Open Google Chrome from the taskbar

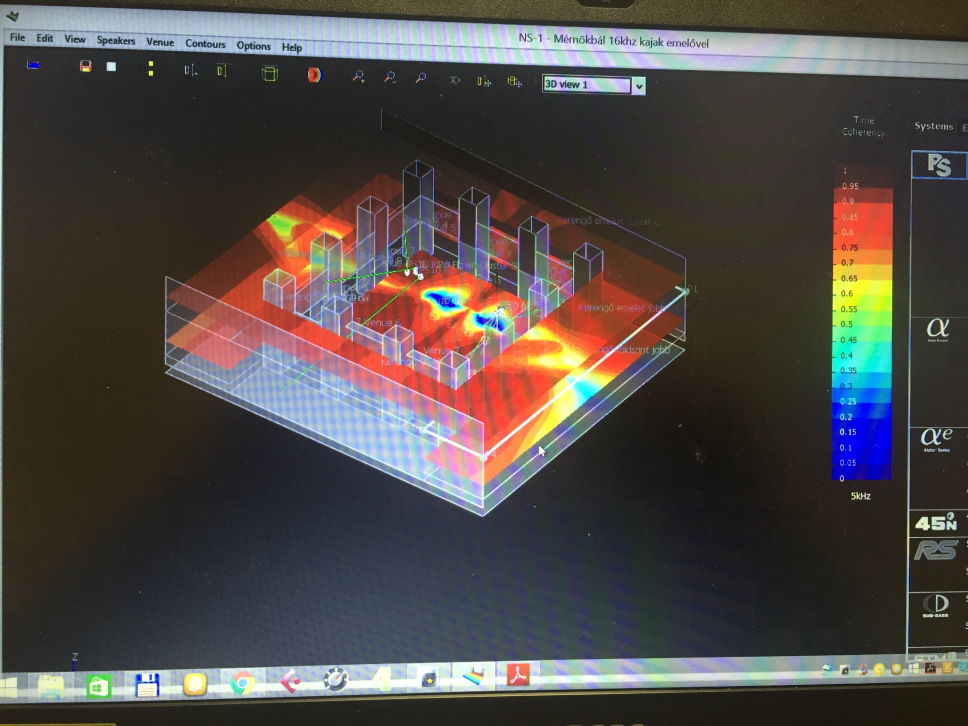click(242, 684)
